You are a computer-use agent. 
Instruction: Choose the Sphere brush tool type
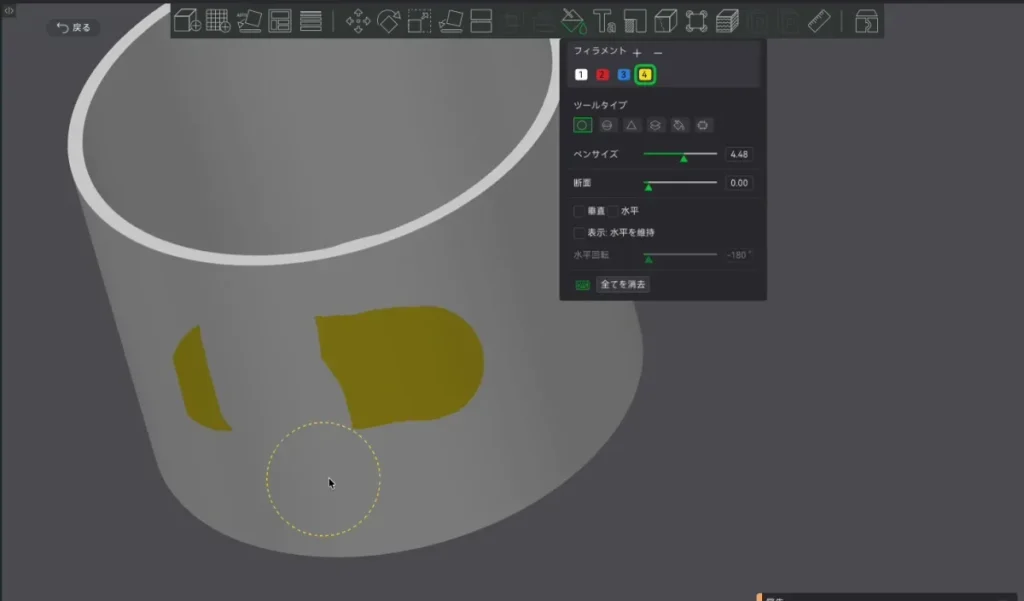click(x=607, y=125)
